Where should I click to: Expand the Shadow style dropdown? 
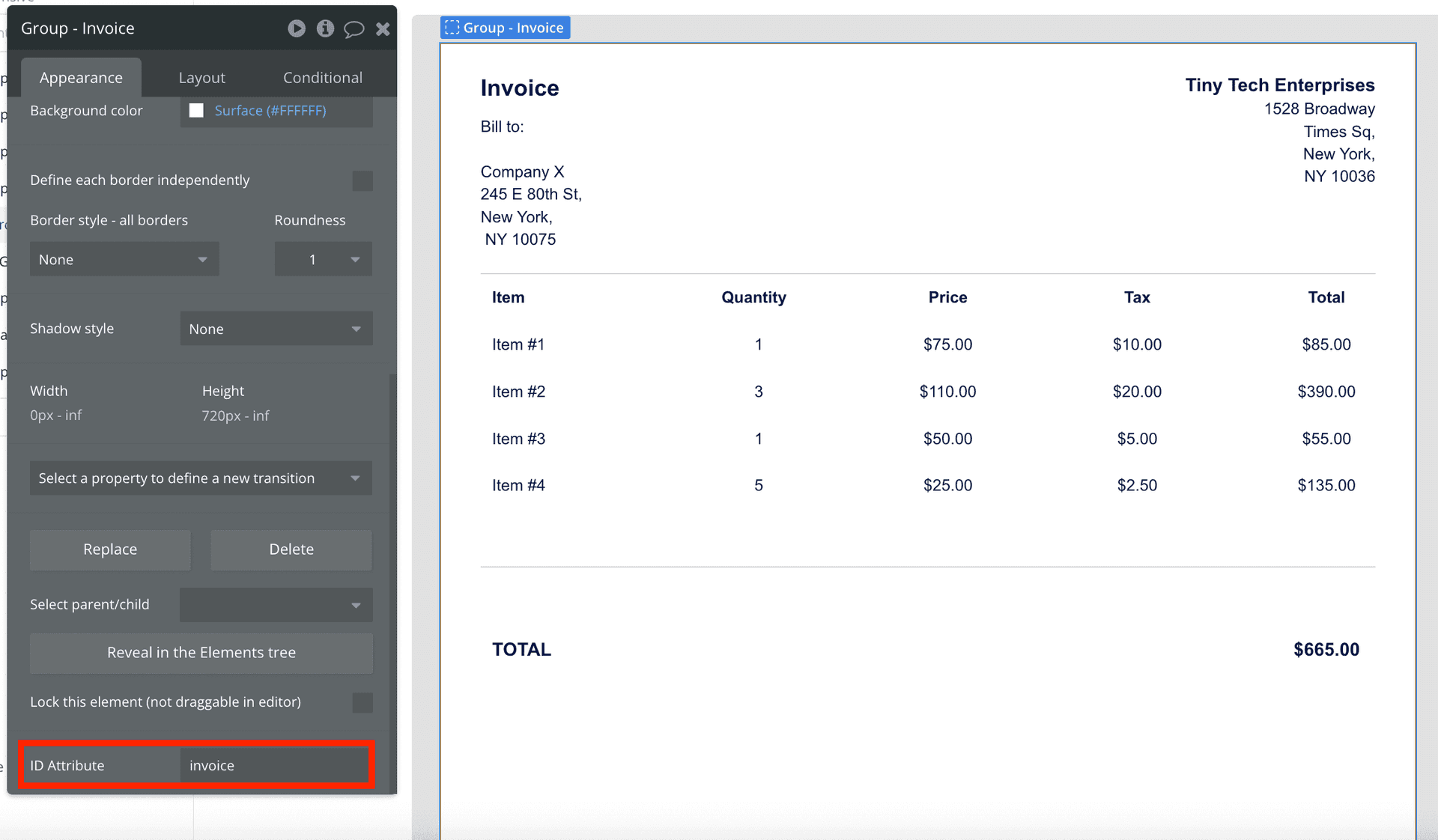click(276, 329)
